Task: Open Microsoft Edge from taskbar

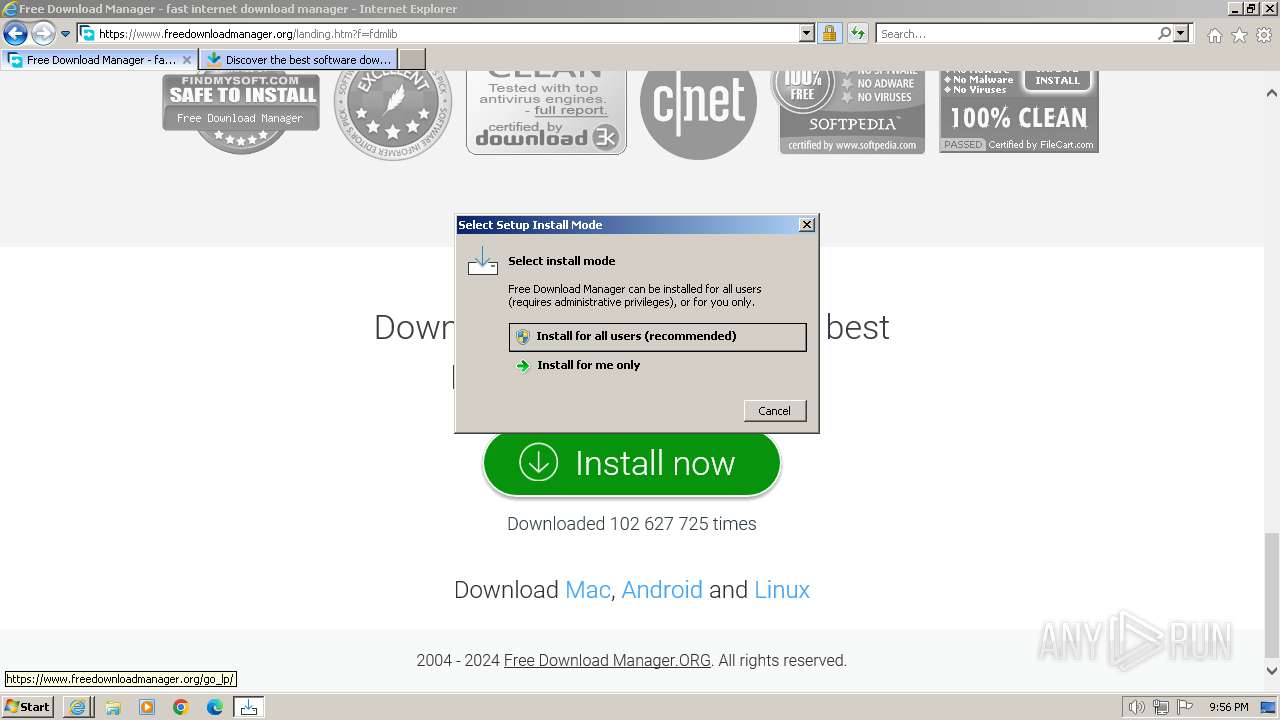Action: click(x=215, y=707)
